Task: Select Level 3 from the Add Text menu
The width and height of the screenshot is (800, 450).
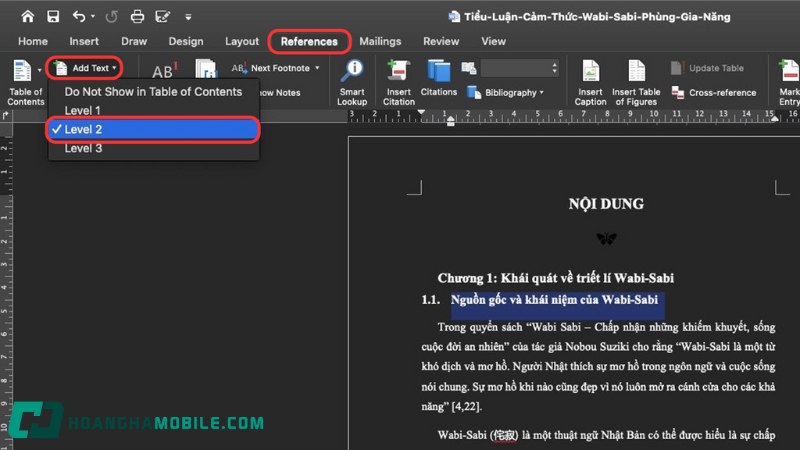Action: (x=153, y=148)
